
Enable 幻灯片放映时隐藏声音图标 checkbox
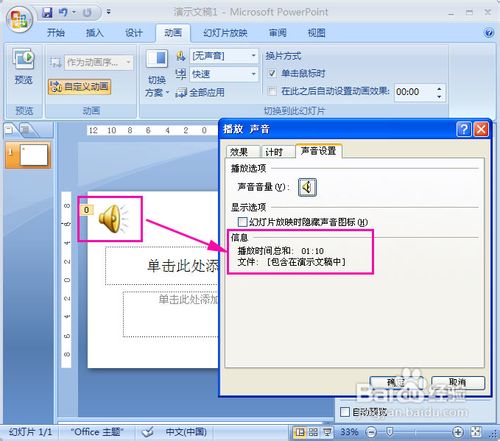tap(242, 222)
